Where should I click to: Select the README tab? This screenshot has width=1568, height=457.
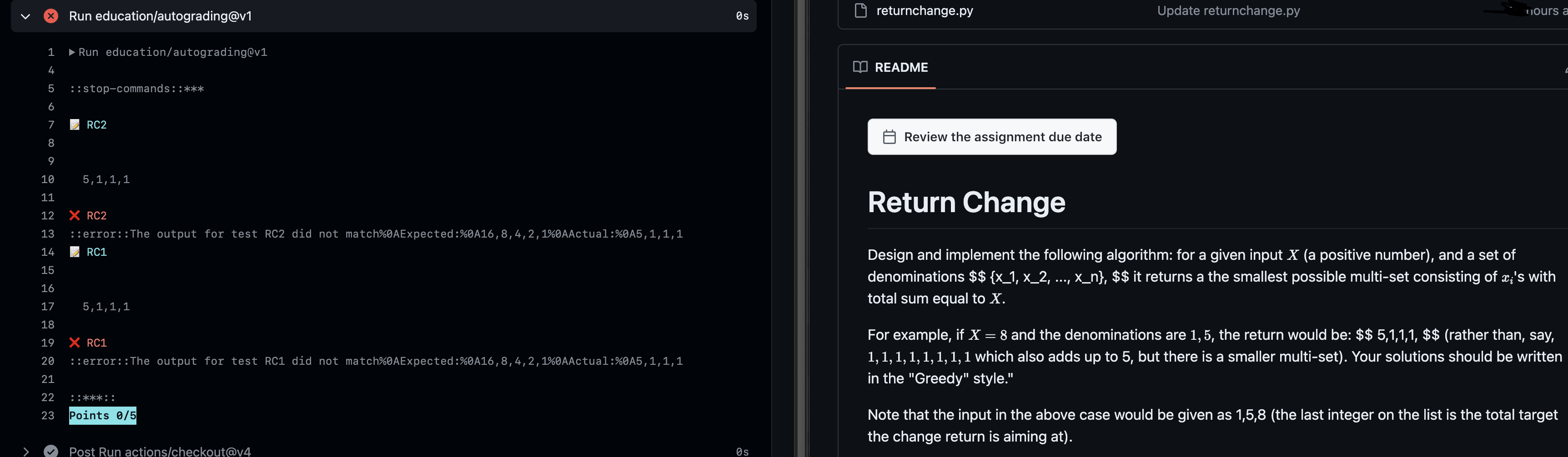coord(890,67)
